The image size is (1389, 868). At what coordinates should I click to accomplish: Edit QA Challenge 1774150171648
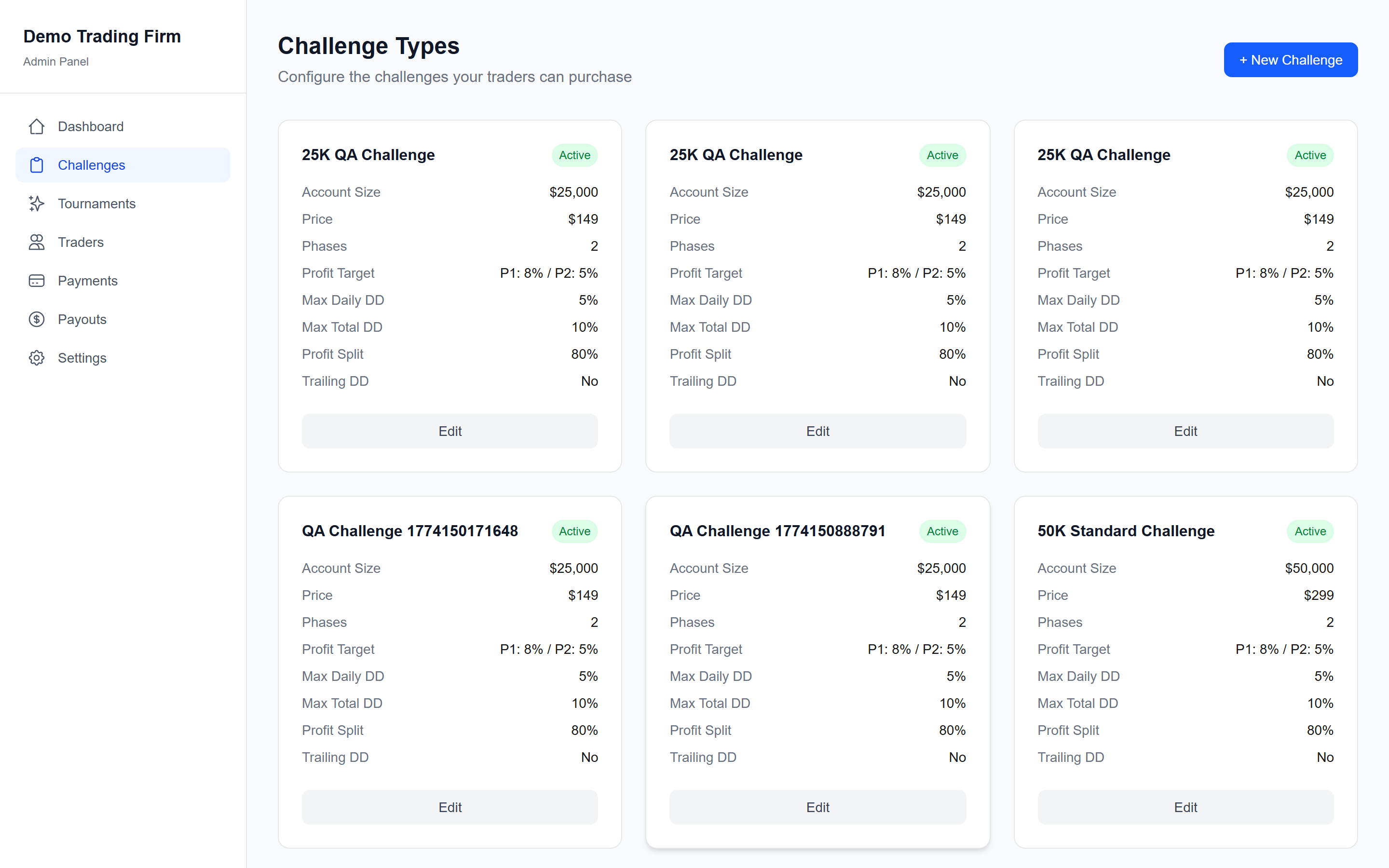[x=449, y=807]
